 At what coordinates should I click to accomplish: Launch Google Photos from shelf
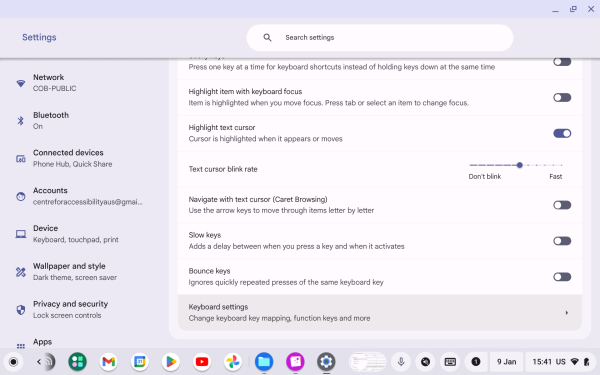pos(233,362)
